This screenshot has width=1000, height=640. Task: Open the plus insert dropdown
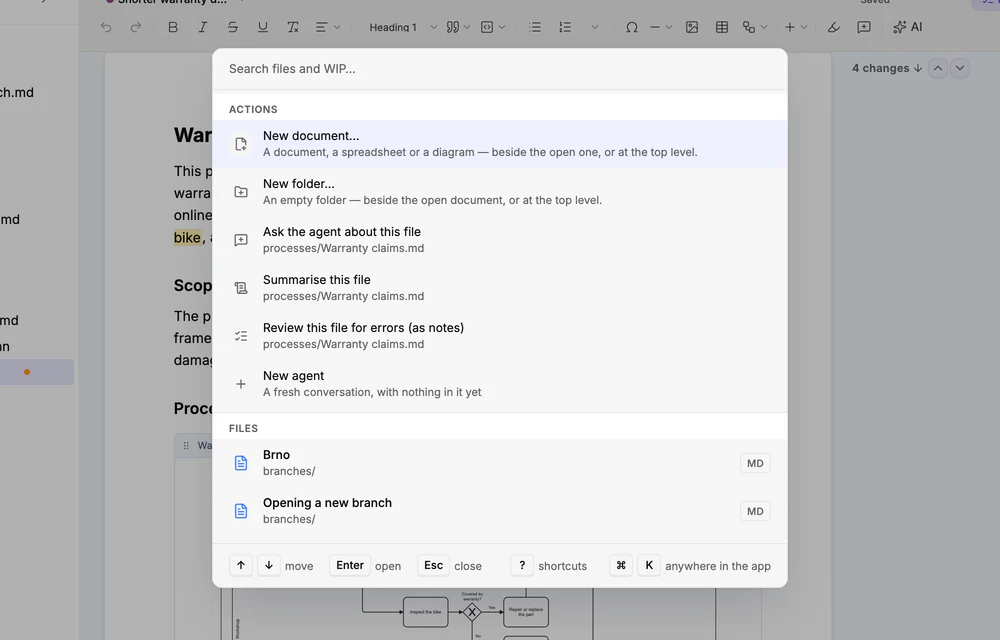[x=796, y=27]
